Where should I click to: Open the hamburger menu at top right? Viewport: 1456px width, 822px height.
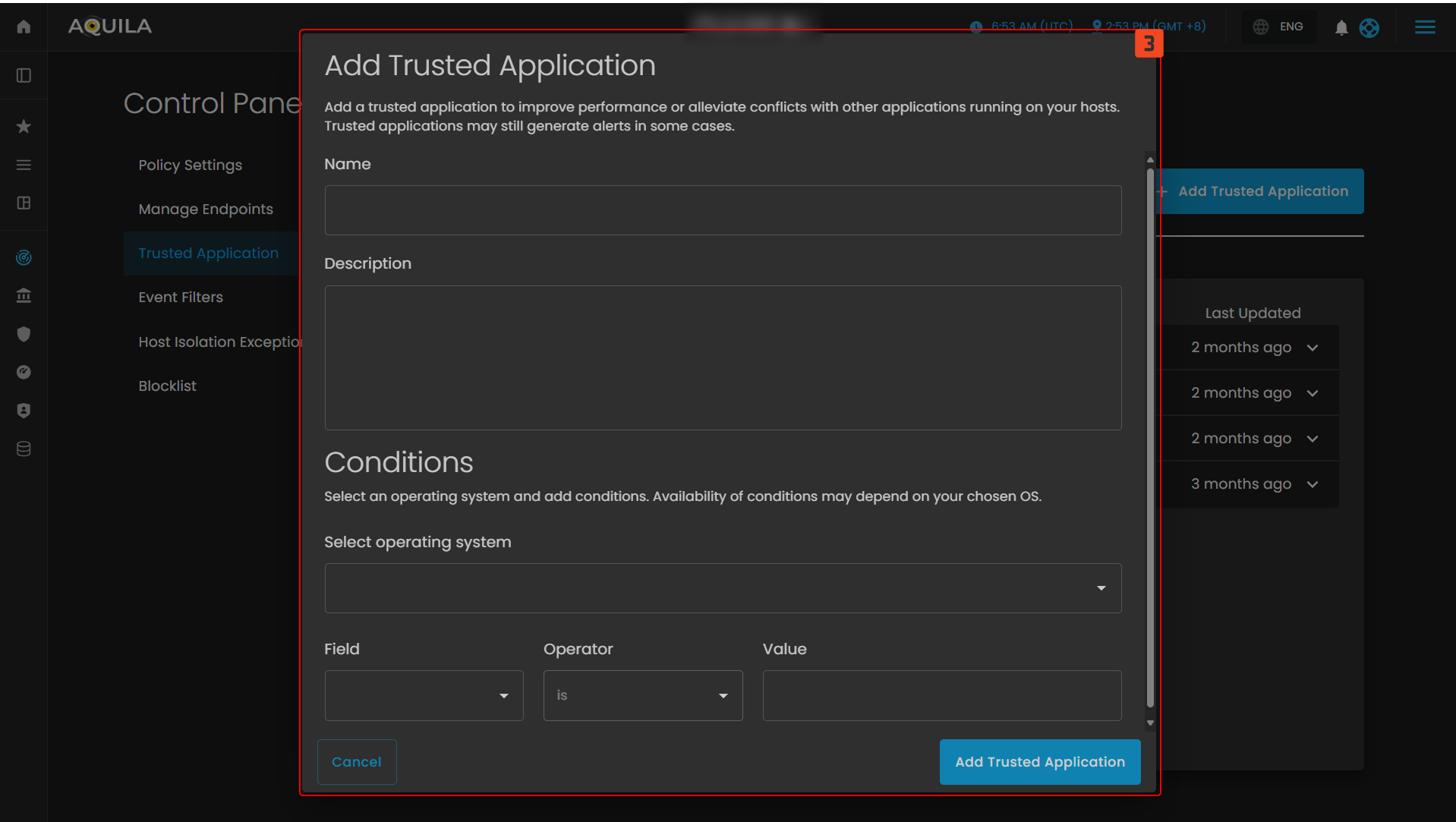(x=1424, y=27)
